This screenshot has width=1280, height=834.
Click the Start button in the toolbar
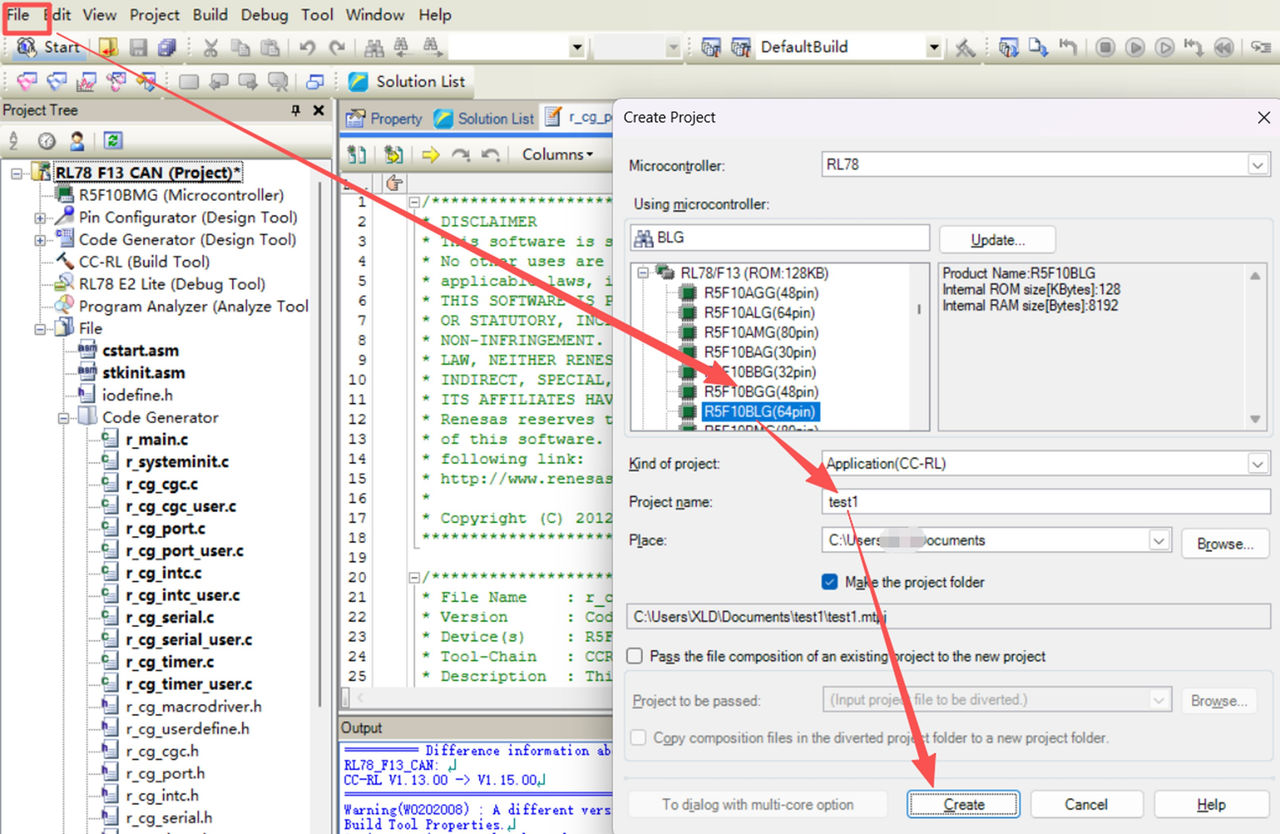pos(48,47)
